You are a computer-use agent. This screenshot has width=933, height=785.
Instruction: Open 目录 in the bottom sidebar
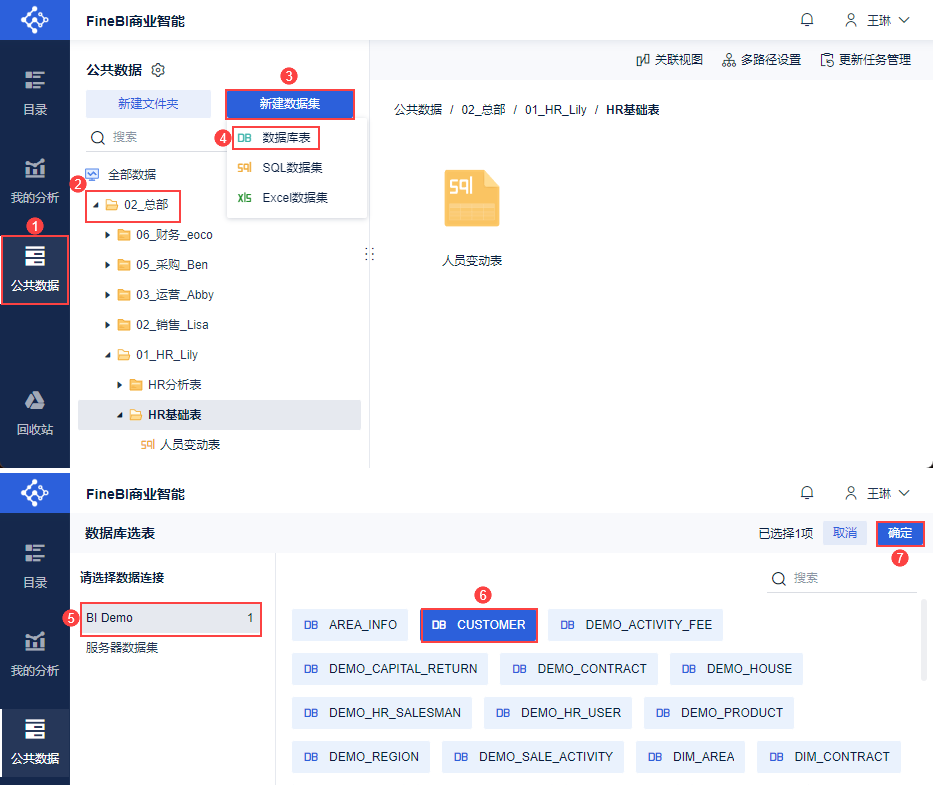(x=35, y=566)
